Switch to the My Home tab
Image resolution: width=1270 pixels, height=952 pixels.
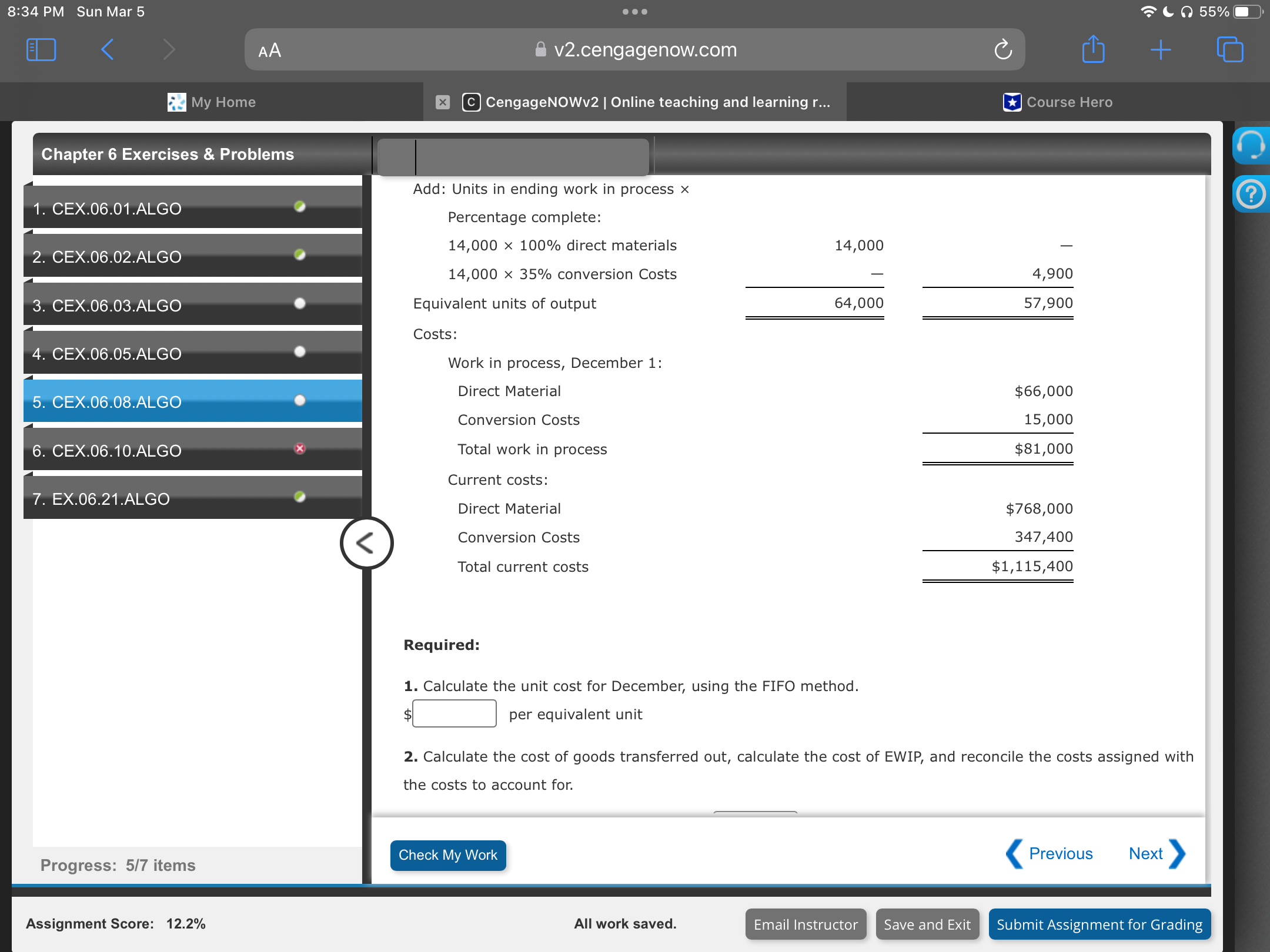point(212,102)
